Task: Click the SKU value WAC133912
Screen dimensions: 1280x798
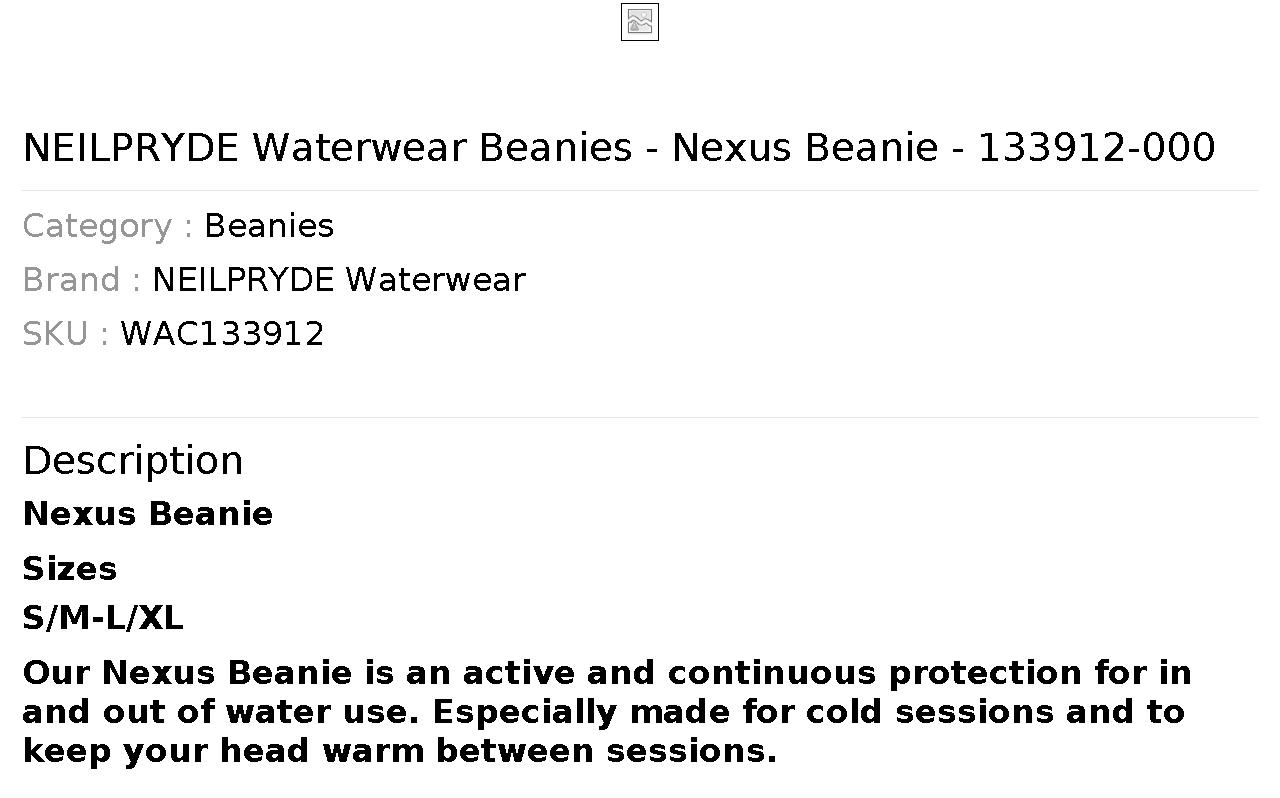Action: coord(222,334)
